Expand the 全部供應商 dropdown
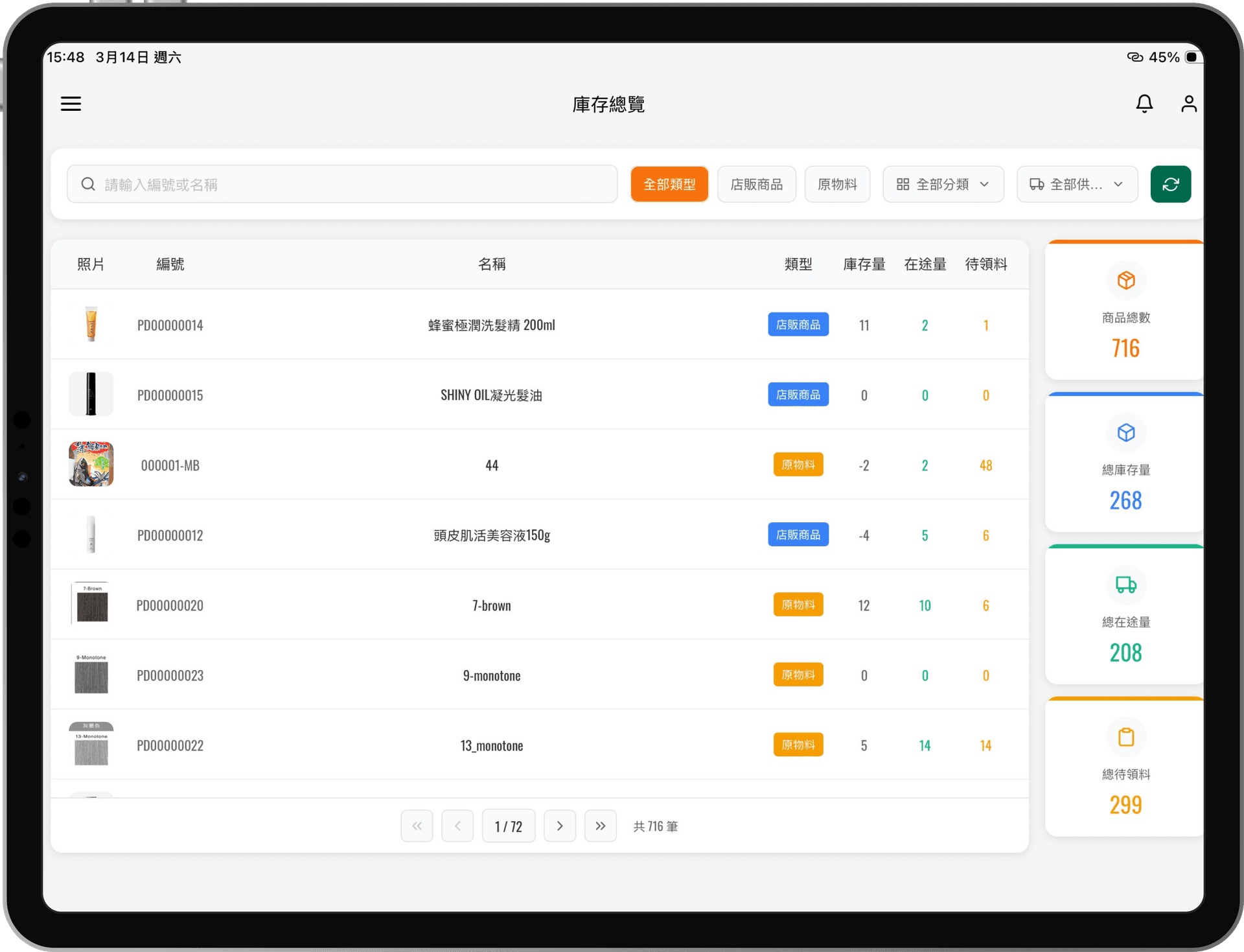The image size is (1244, 952). tap(1077, 184)
